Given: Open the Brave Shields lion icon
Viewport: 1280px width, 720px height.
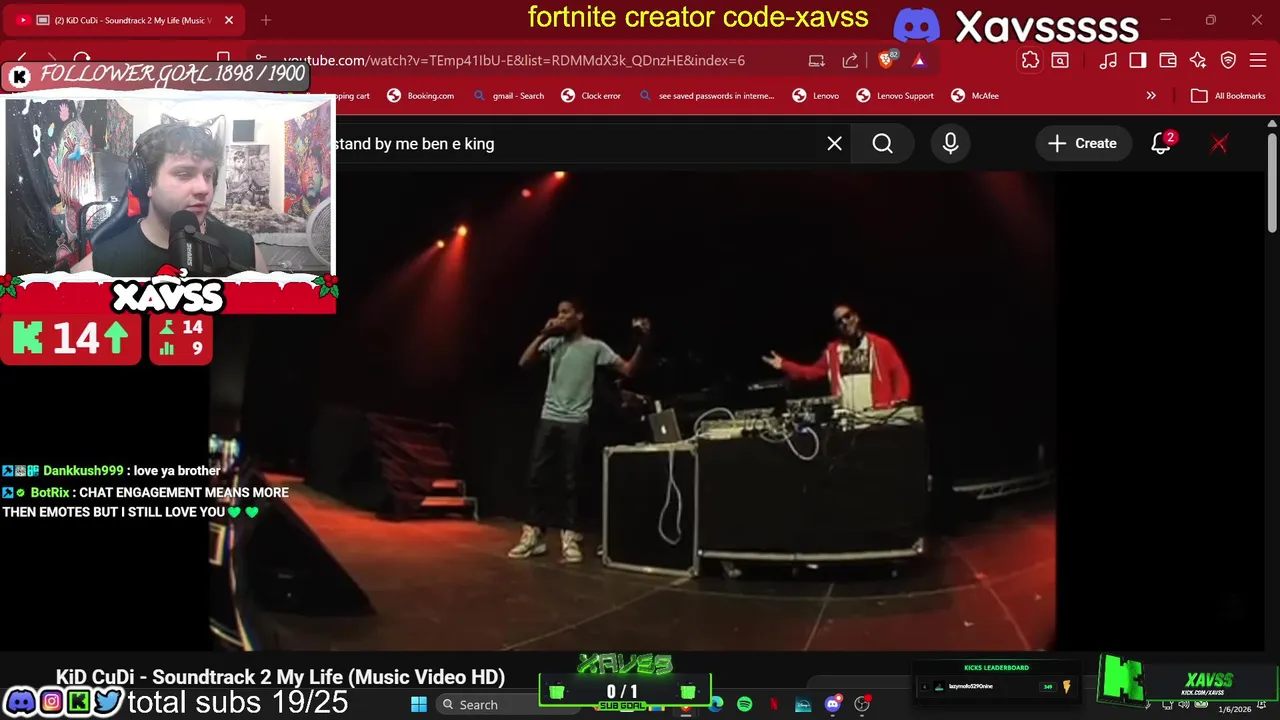Looking at the screenshot, I should [x=887, y=60].
